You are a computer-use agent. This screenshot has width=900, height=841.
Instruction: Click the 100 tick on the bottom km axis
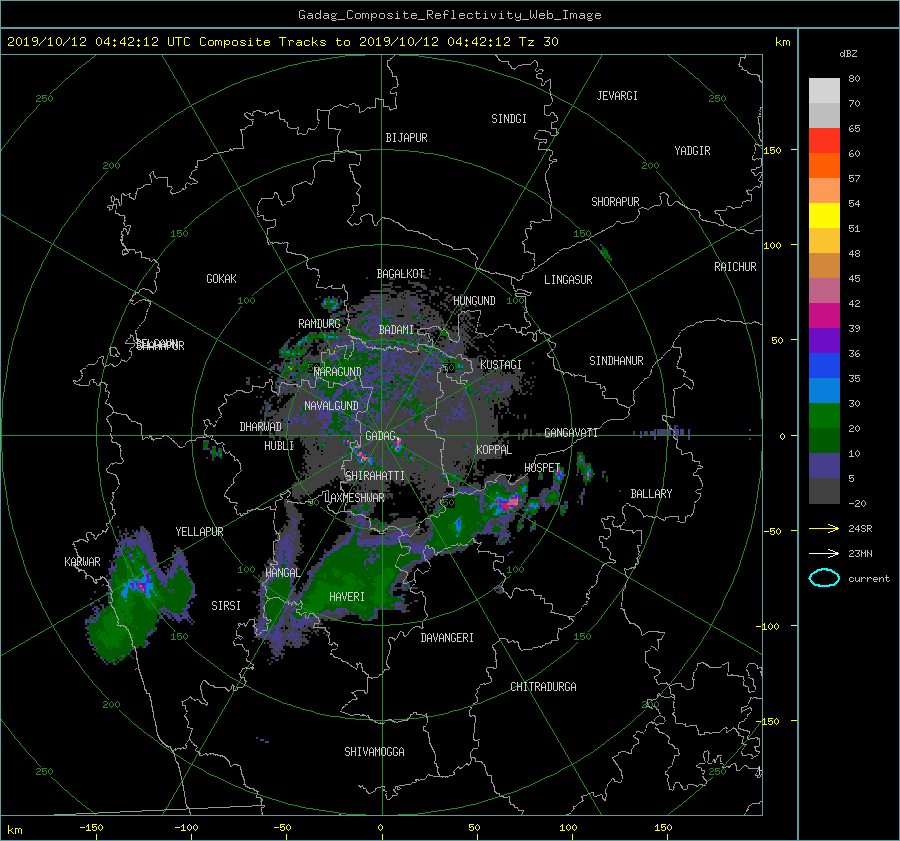point(568,827)
